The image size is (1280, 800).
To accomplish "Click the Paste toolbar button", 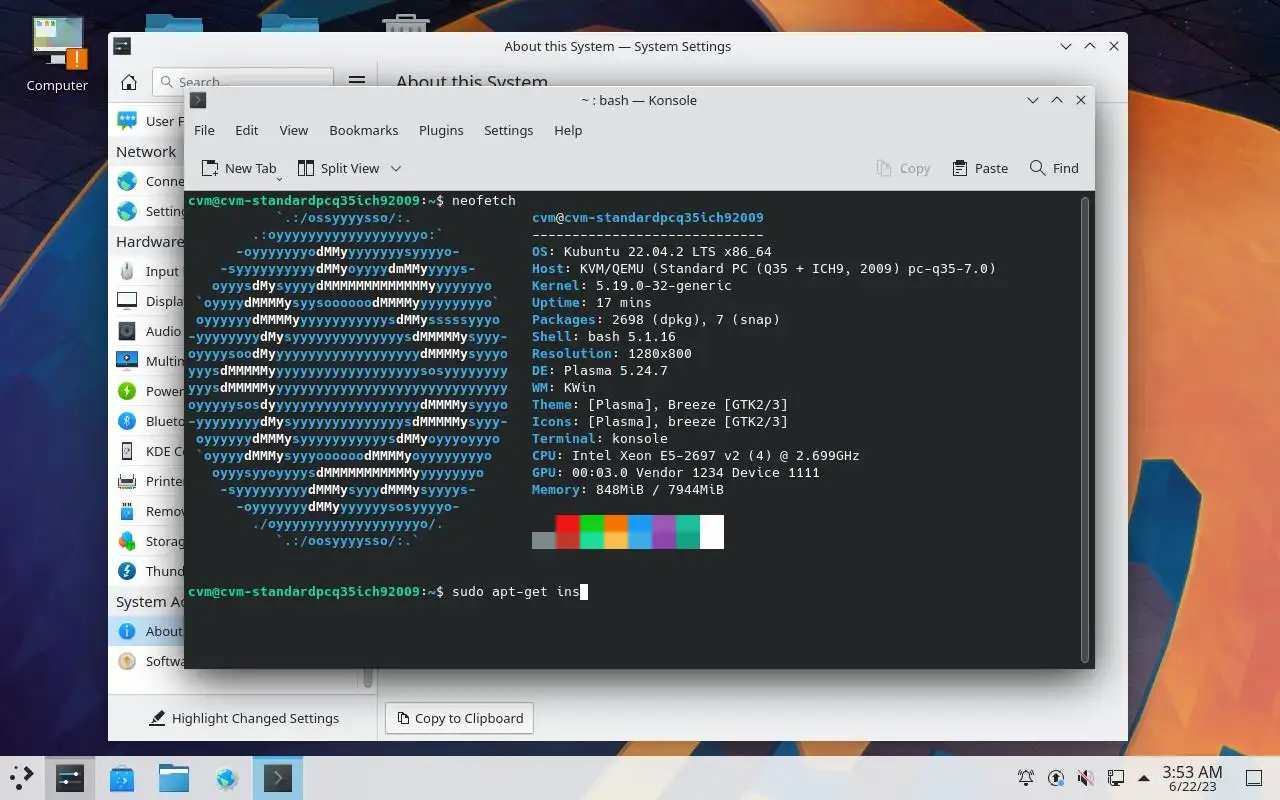I will coord(980,168).
